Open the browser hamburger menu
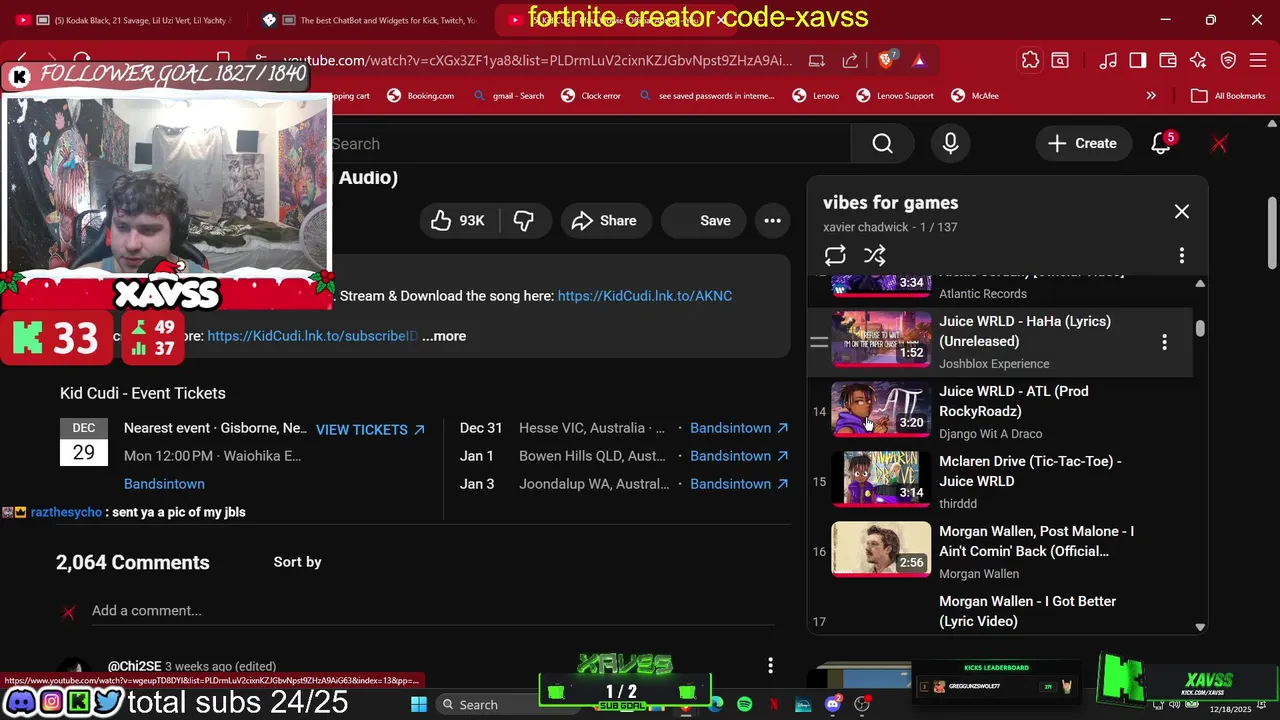 1259,61
